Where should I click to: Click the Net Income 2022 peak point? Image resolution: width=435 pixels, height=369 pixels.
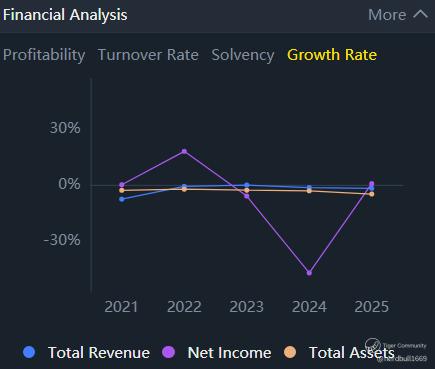[x=184, y=151]
